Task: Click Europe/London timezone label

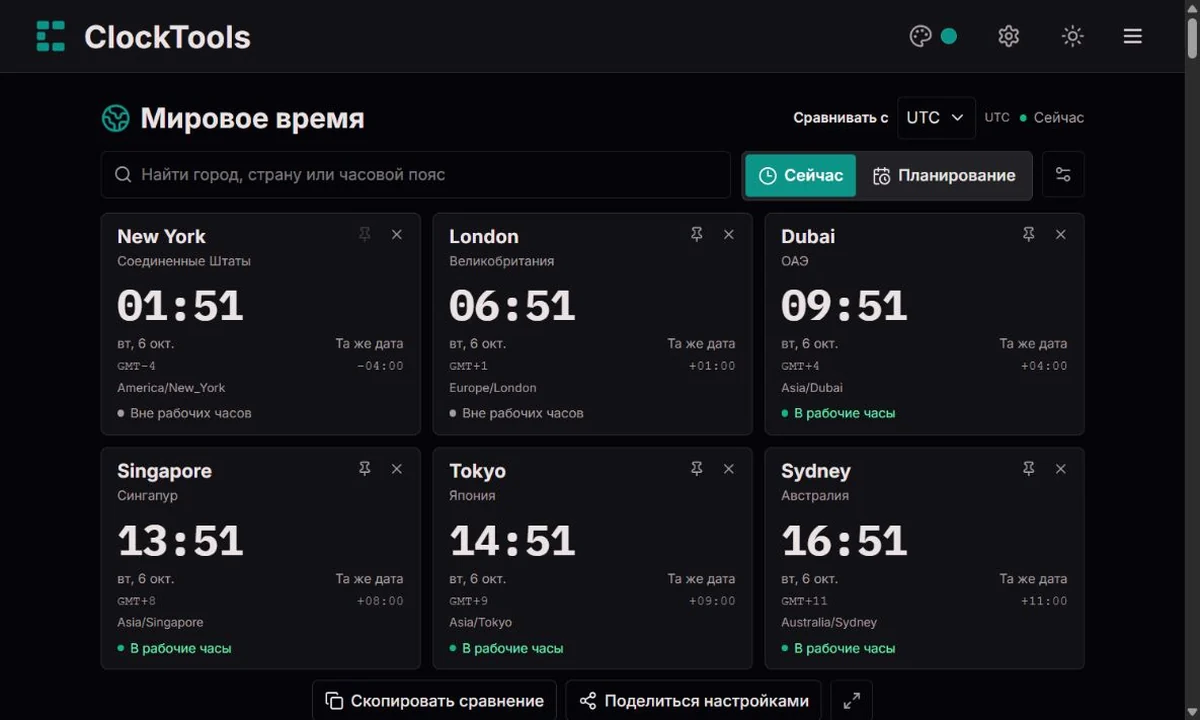Action: pyautogui.click(x=493, y=388)
